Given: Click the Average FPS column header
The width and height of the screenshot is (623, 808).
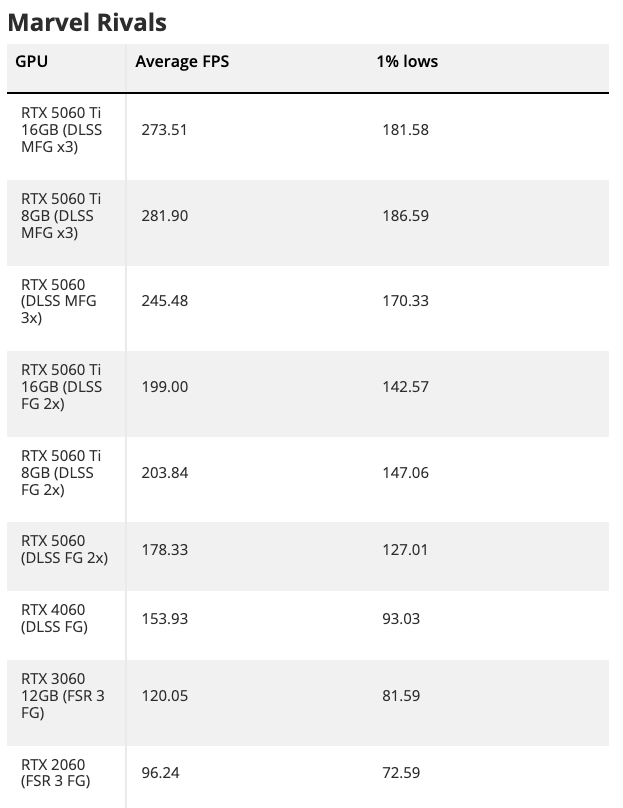Looking at the screenshot, I should [x=183, y=61].
